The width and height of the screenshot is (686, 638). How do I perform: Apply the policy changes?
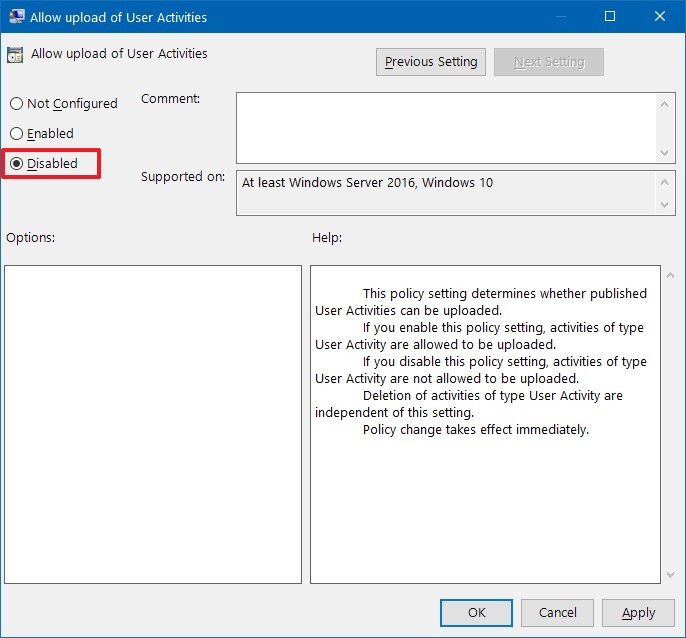(638, 612)
